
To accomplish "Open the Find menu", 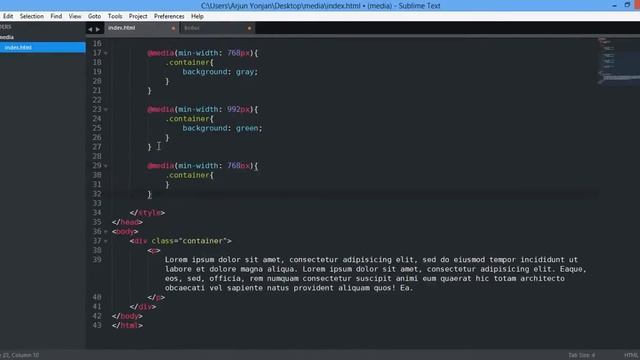I will [x=56, y=16].
